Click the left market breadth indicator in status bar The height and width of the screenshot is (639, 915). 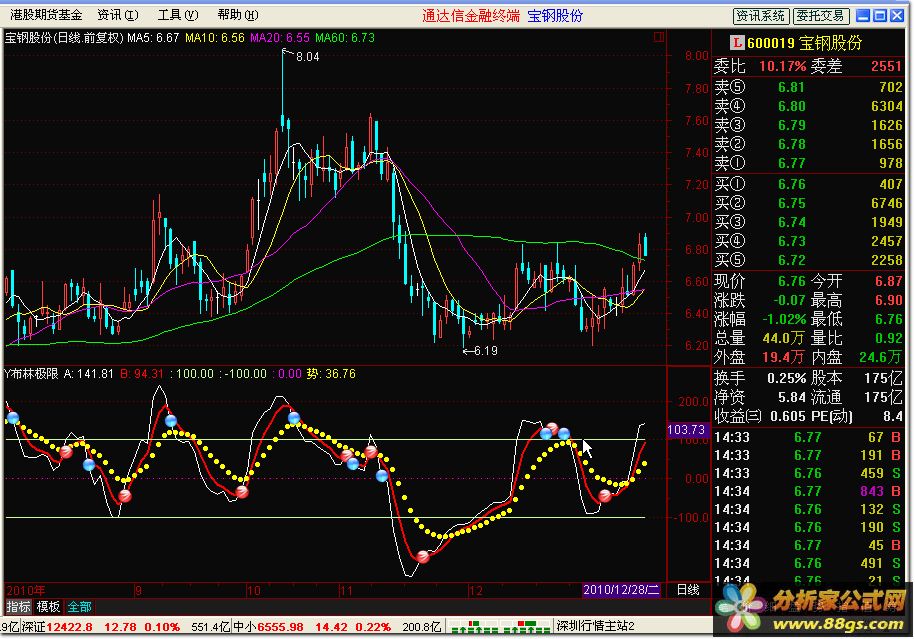pyautogui.click(x=474, y=628)
